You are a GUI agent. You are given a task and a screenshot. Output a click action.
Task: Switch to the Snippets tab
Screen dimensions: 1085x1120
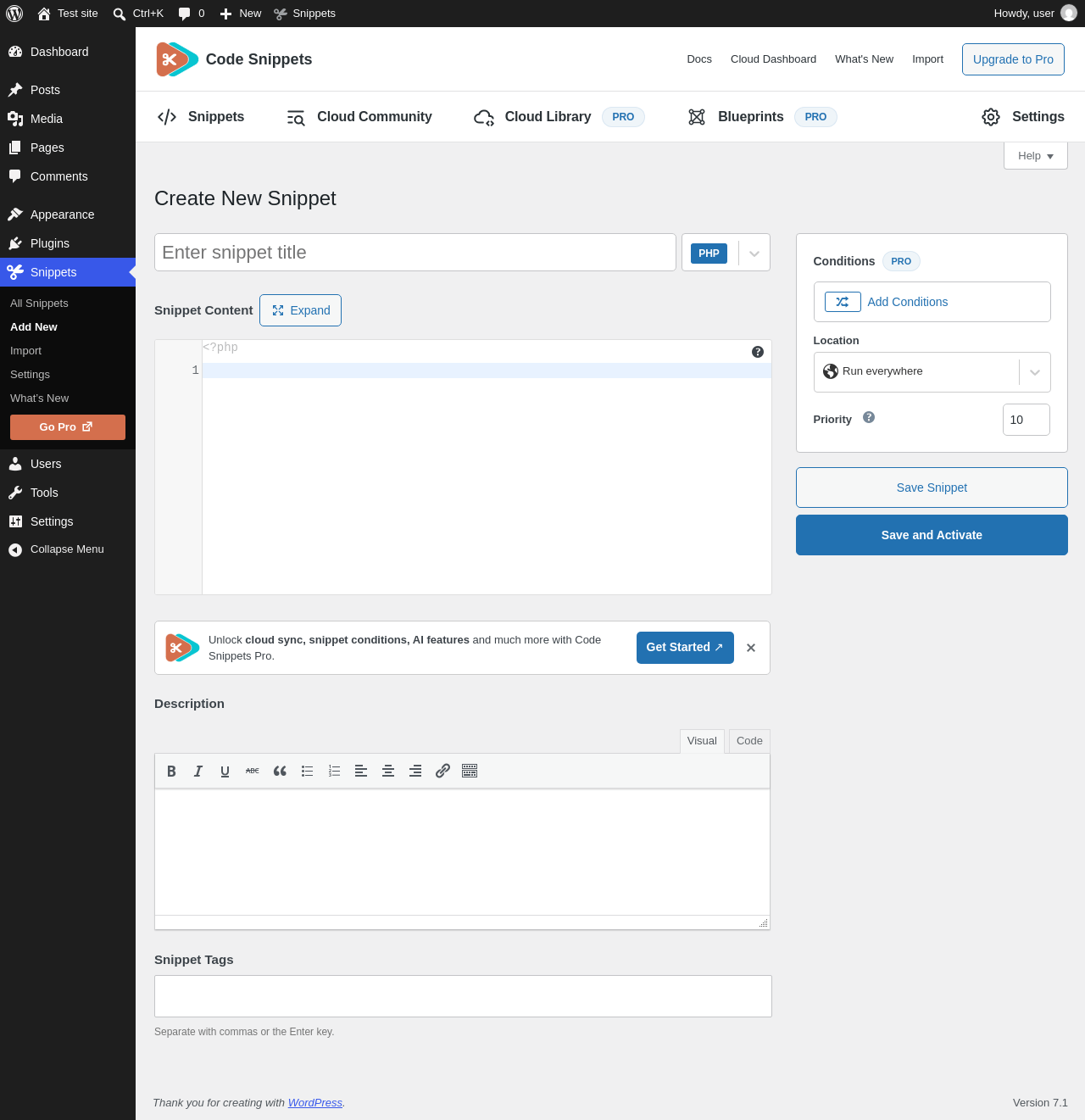click(201, 117)
